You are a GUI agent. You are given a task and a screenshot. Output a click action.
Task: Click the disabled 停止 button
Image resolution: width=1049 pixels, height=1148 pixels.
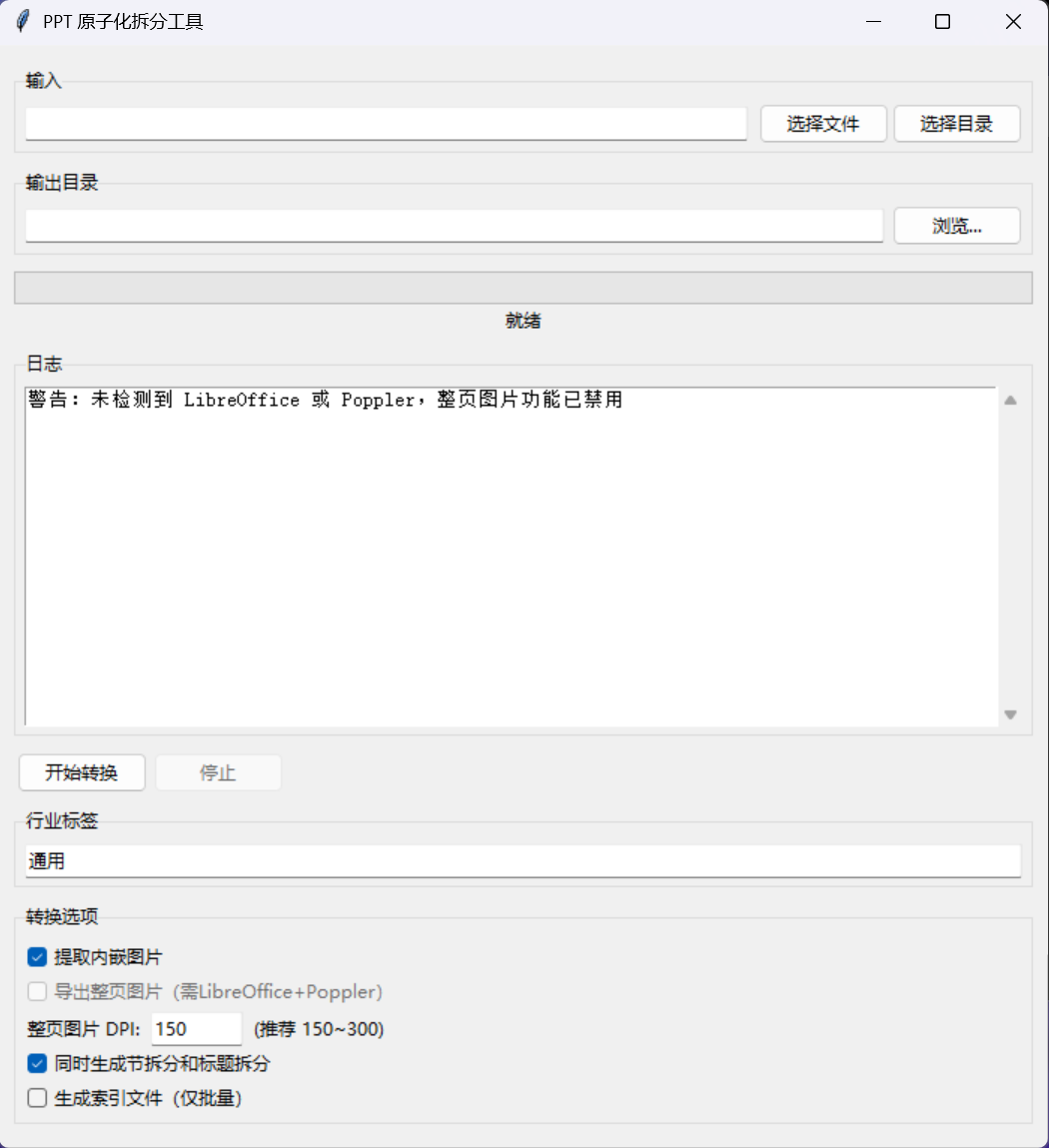tap(218, 772)
